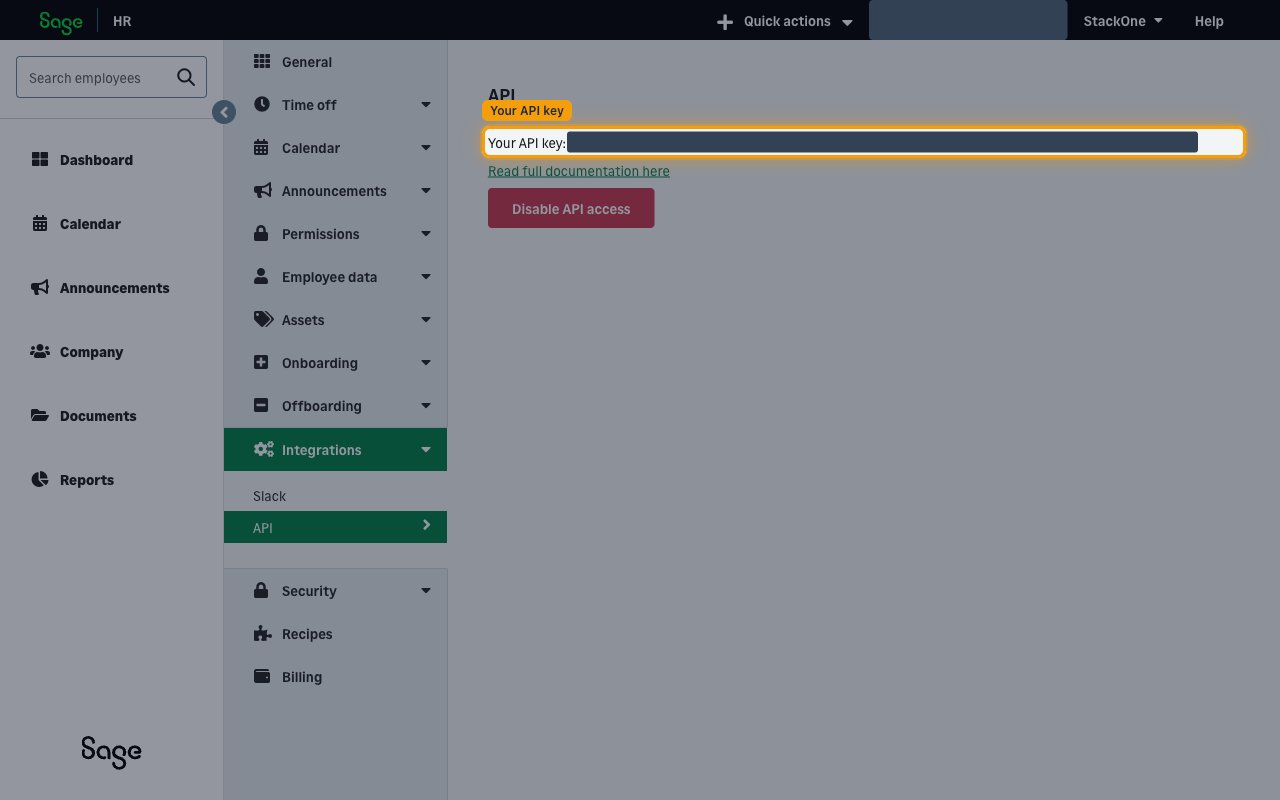
Task: Click the General grid icon in settings menu
Action: 262,62
